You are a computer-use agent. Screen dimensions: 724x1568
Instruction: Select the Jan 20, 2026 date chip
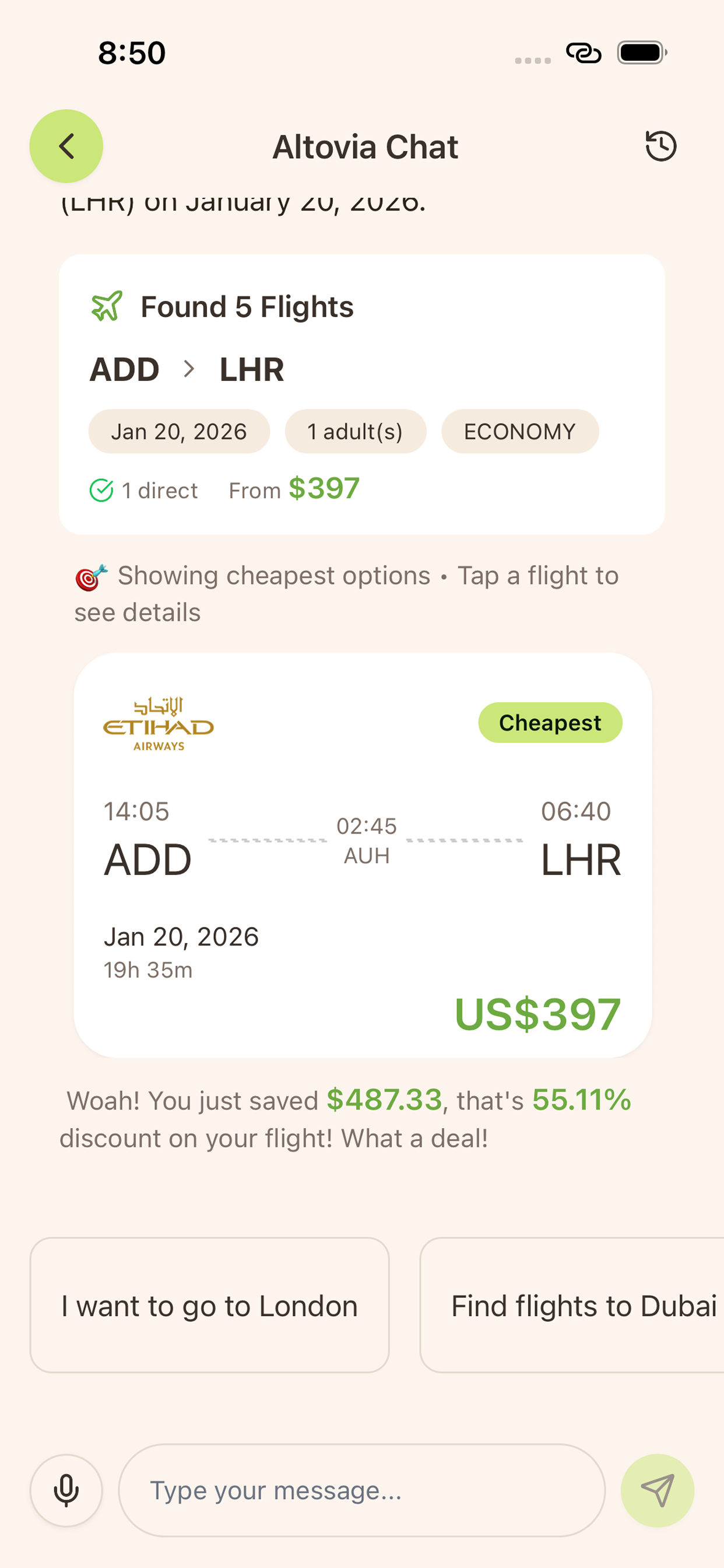coord(179,432)
